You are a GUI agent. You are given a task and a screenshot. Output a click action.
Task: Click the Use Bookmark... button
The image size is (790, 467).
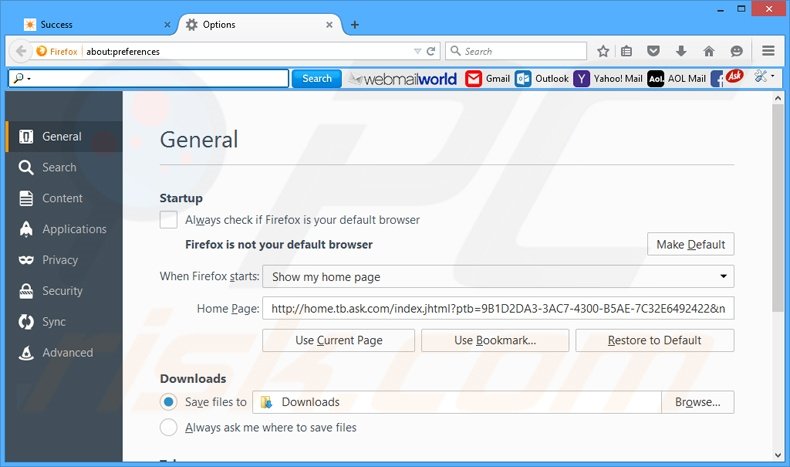495,341
